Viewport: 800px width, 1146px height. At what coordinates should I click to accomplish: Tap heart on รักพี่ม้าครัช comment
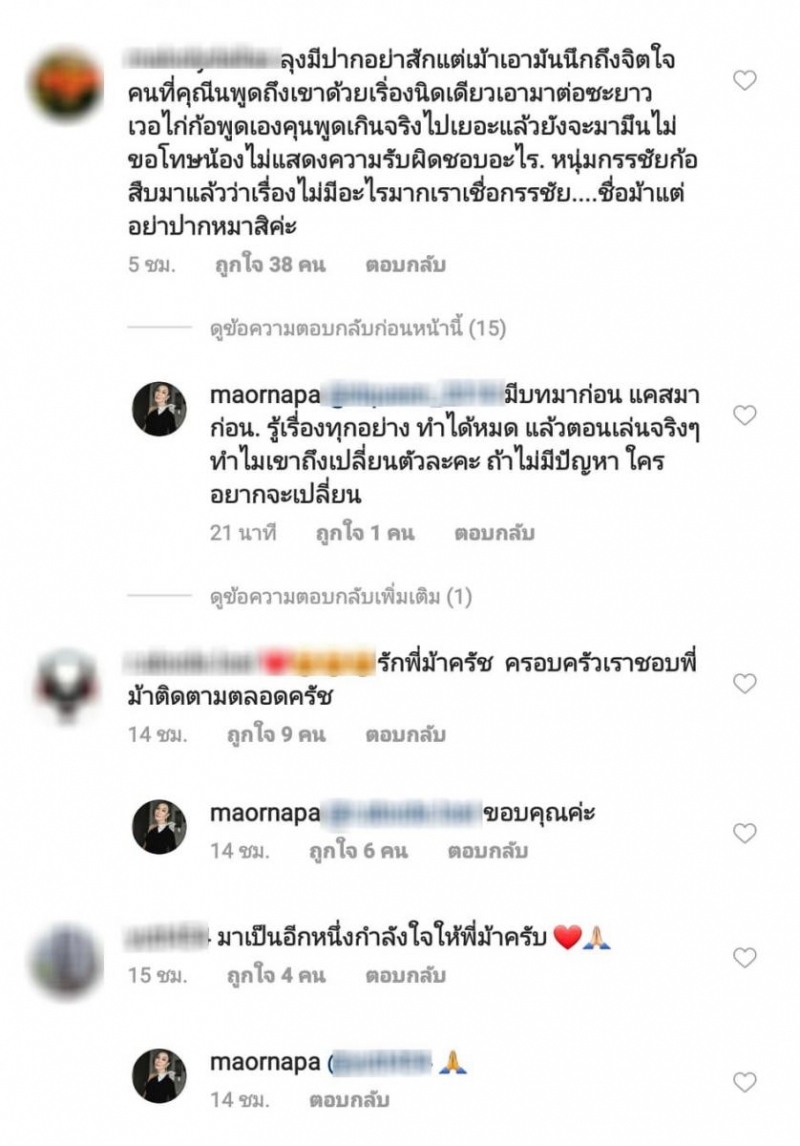click(x=744, y=683)
